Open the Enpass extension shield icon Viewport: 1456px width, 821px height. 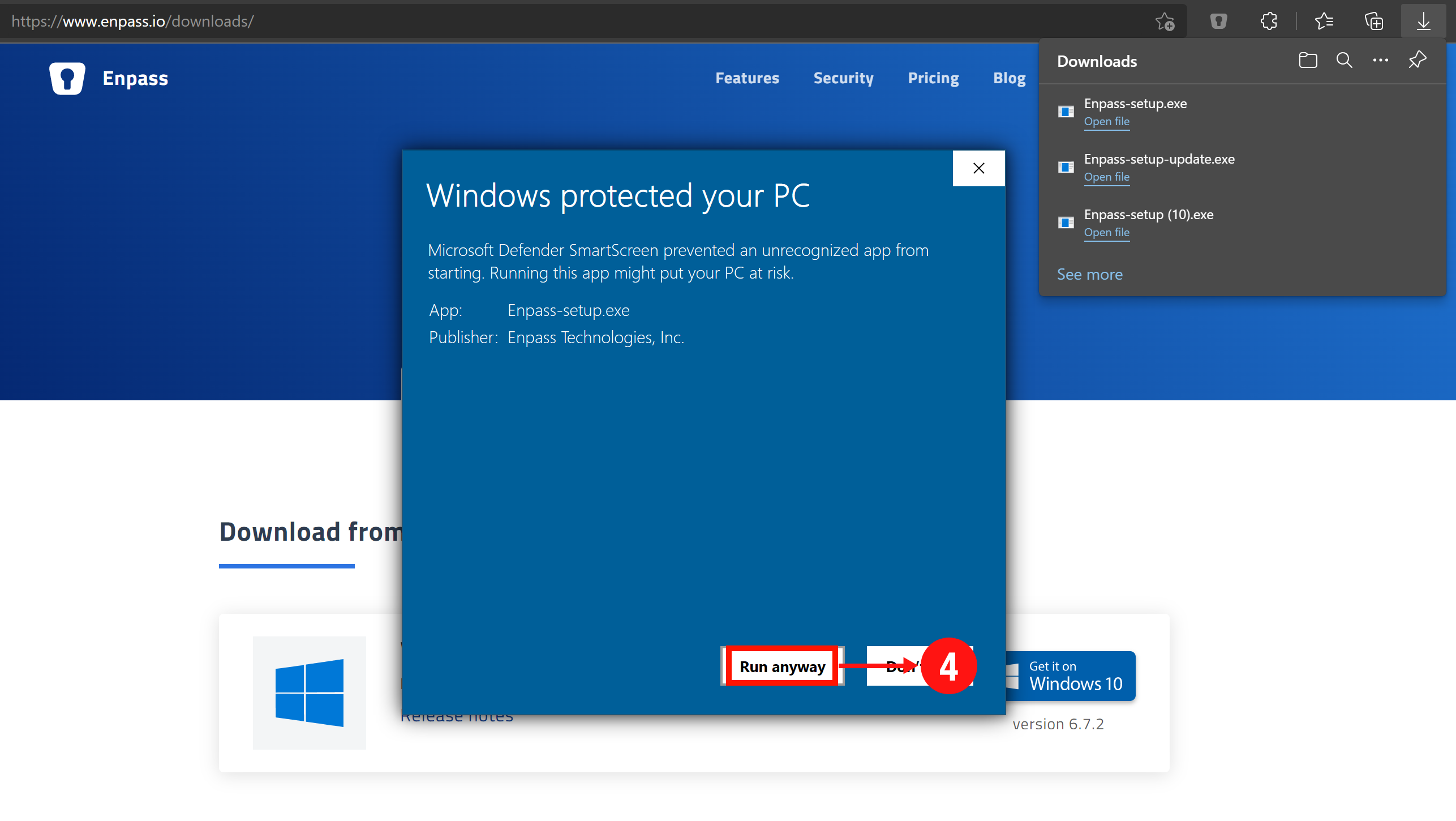point(1218,22)
